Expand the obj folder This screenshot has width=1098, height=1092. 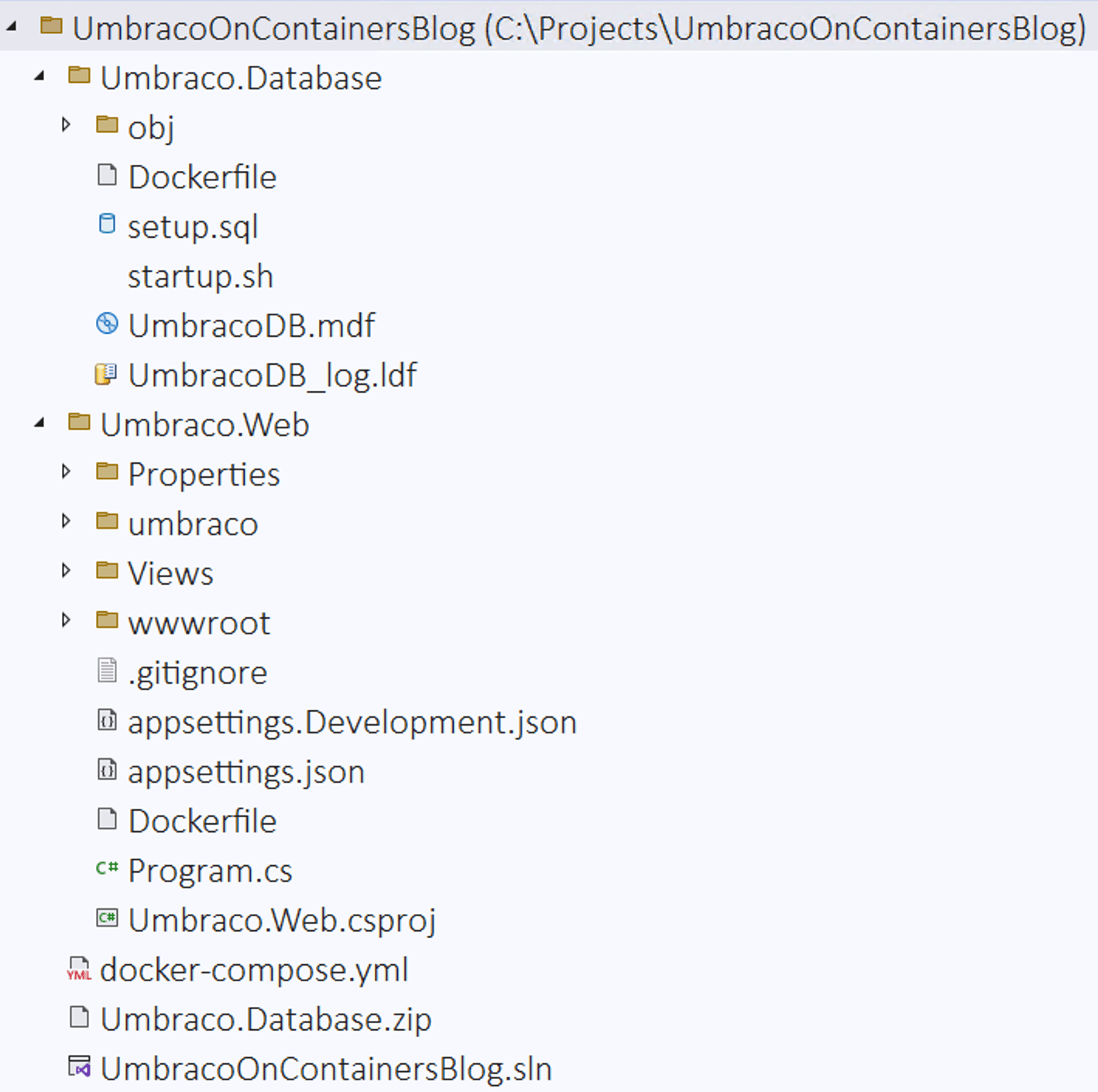[66, 125]
